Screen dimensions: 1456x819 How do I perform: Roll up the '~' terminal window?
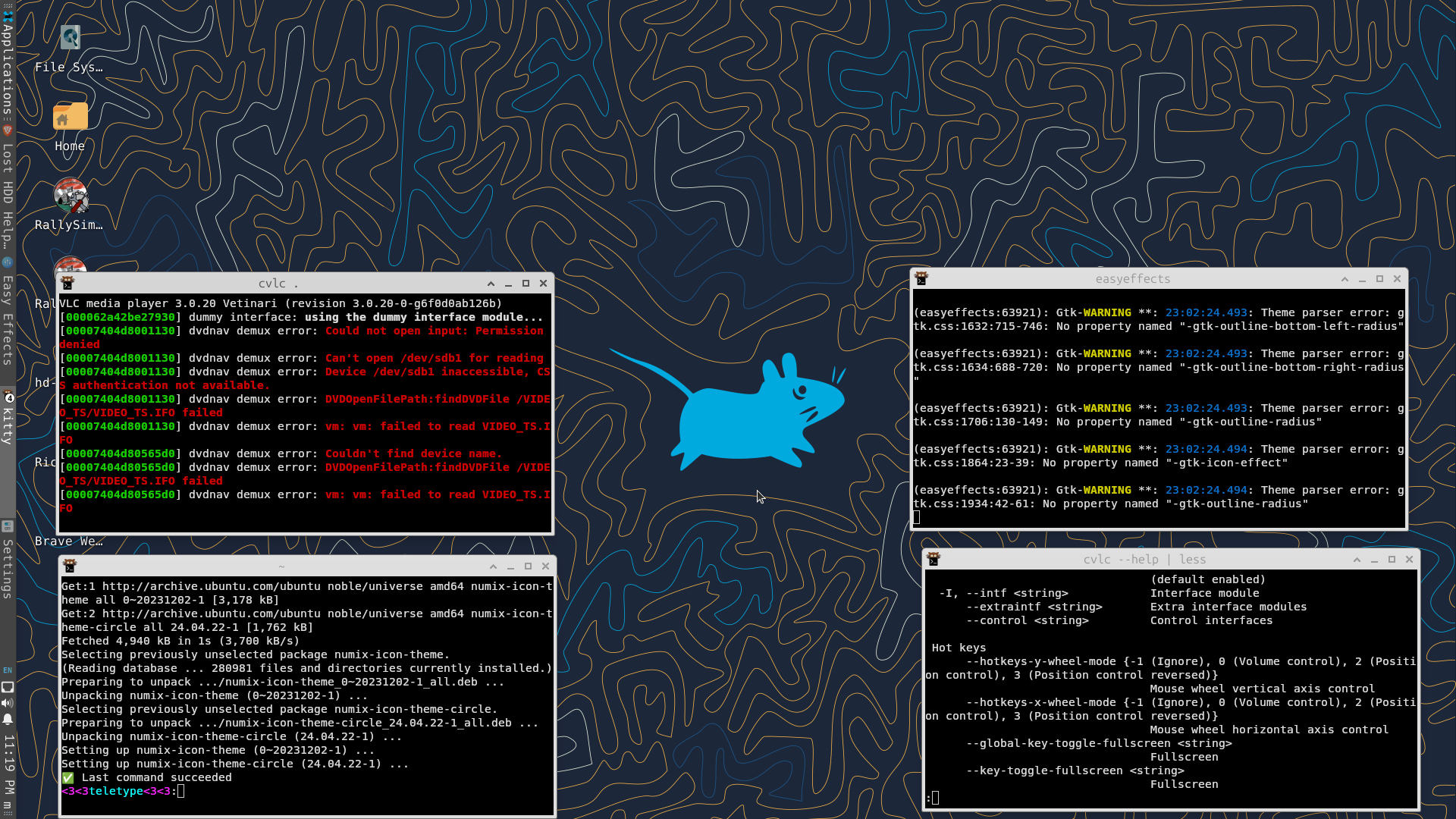coord(493,566)
